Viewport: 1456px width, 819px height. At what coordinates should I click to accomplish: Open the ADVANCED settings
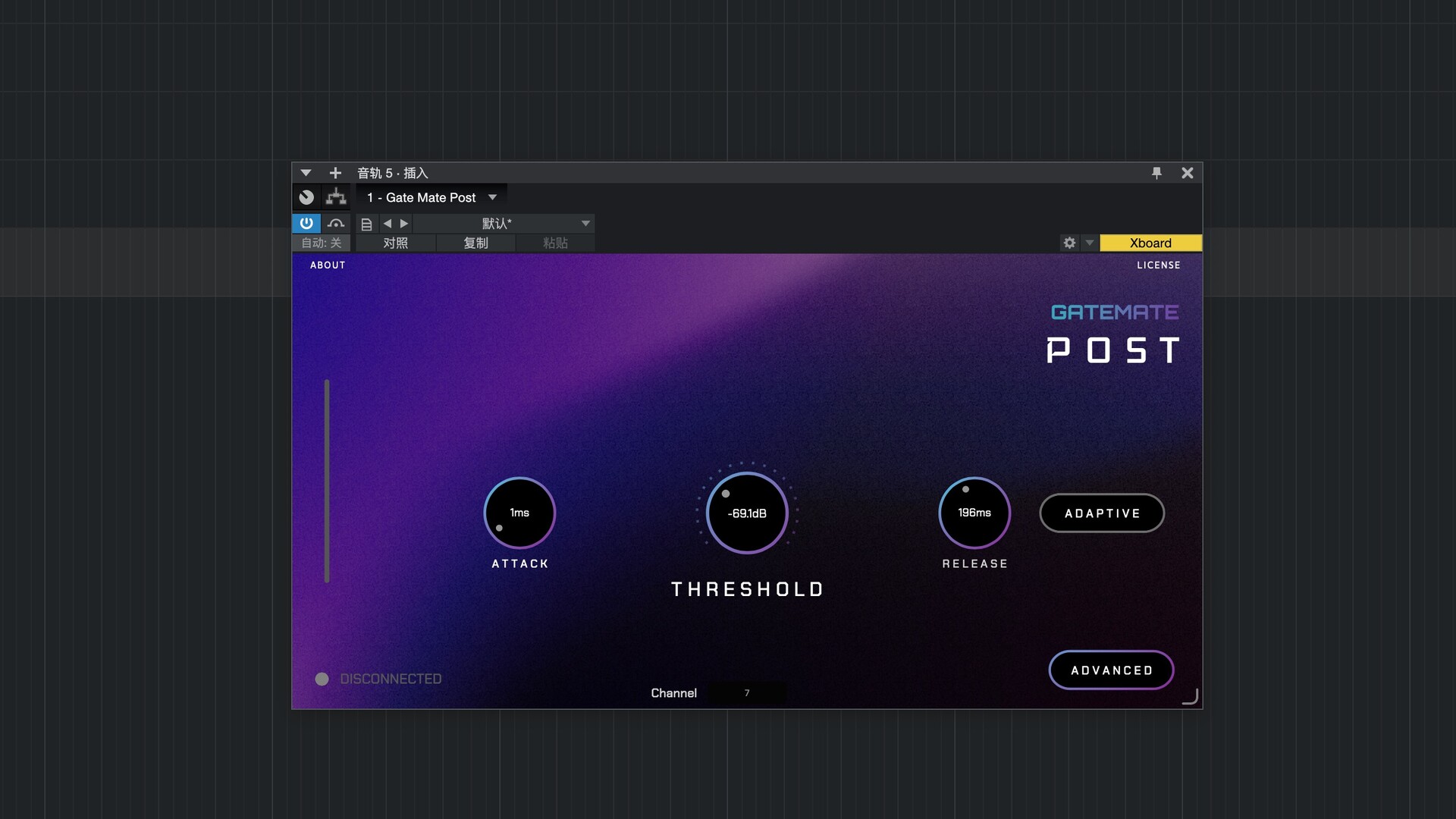[1112, 670]
